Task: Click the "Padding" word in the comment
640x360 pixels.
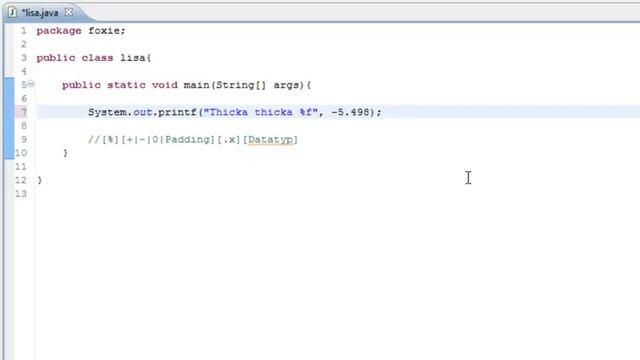Action: pos(187,140)
